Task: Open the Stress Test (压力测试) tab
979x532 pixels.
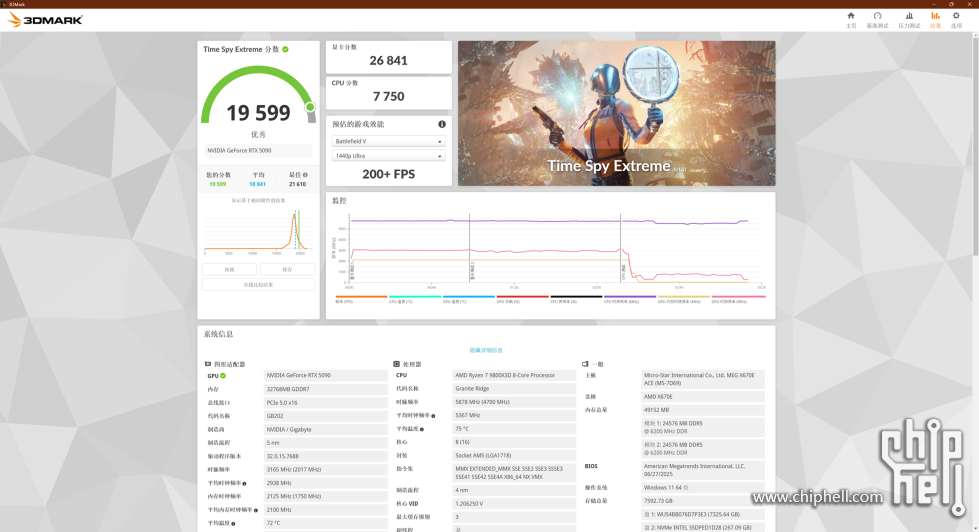Action: click(x=909, y=20)
